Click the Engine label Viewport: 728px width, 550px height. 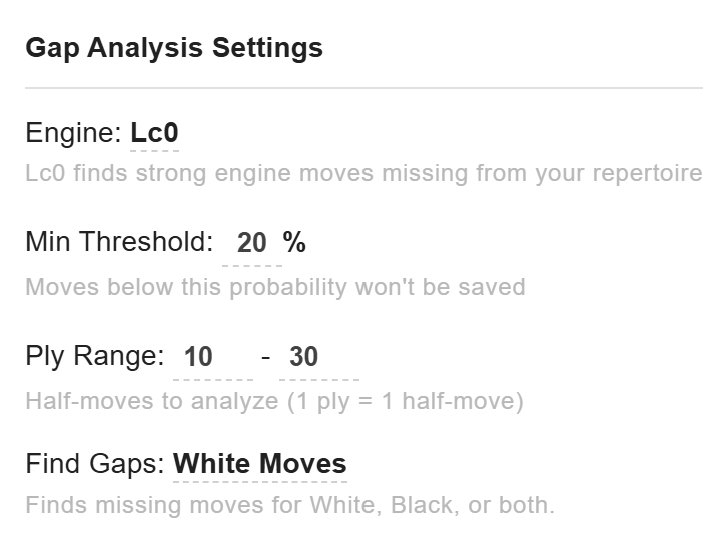coord(73,134)
